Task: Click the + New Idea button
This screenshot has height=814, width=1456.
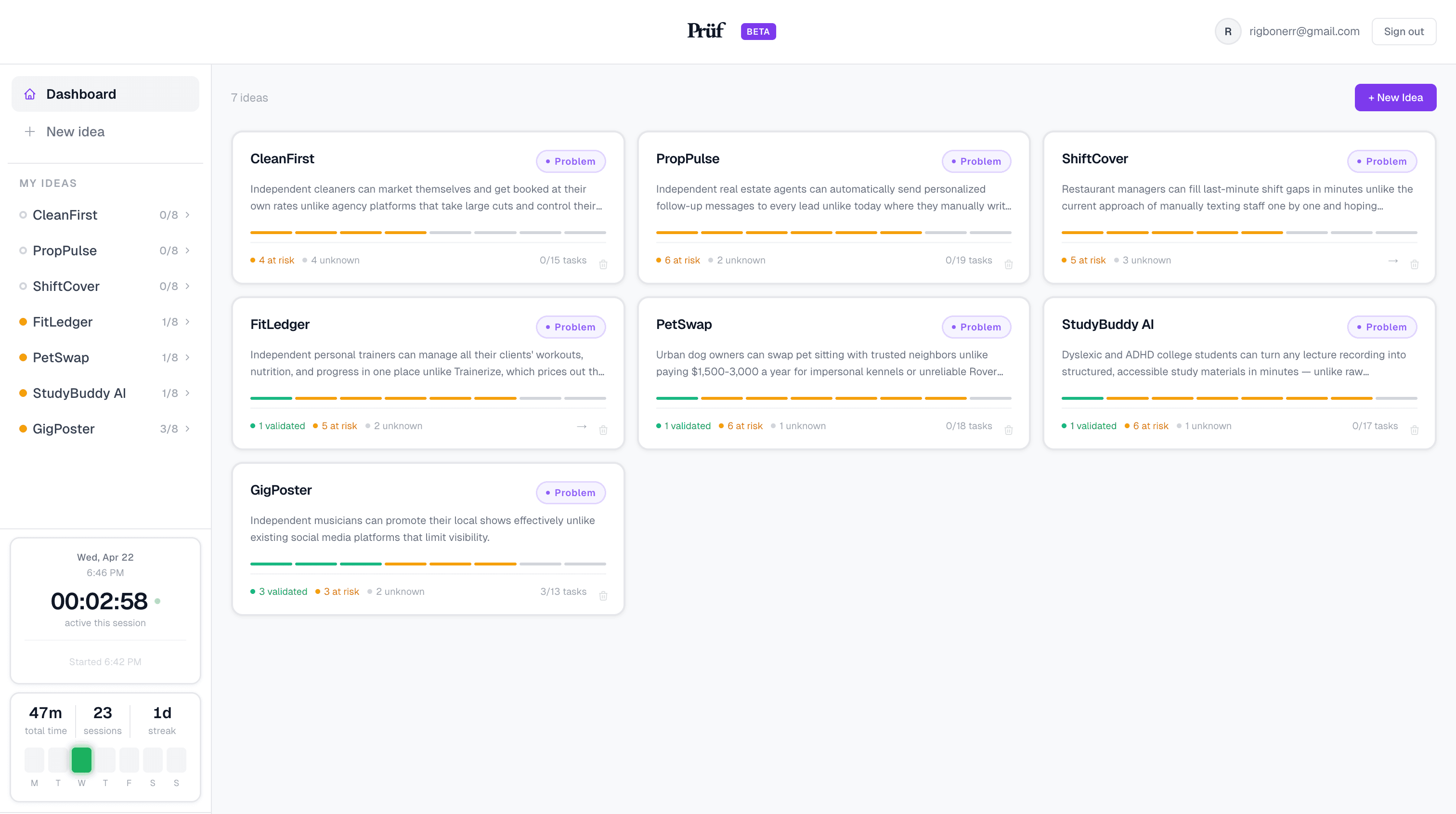Action: [1395, 97]
